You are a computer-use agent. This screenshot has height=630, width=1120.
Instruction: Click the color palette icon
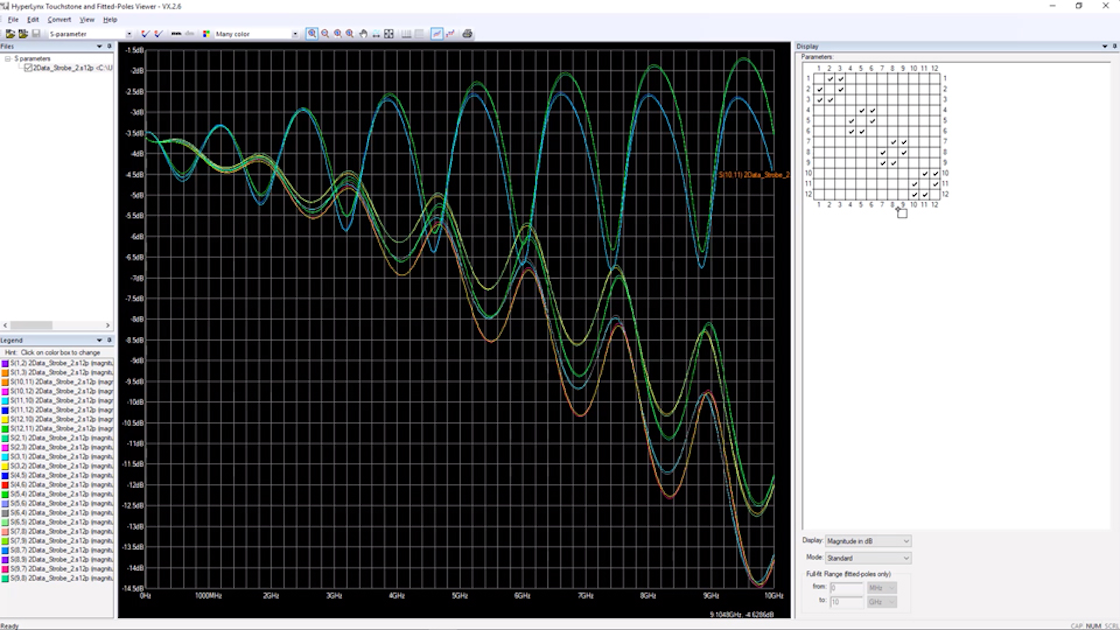tap(207, 34)
